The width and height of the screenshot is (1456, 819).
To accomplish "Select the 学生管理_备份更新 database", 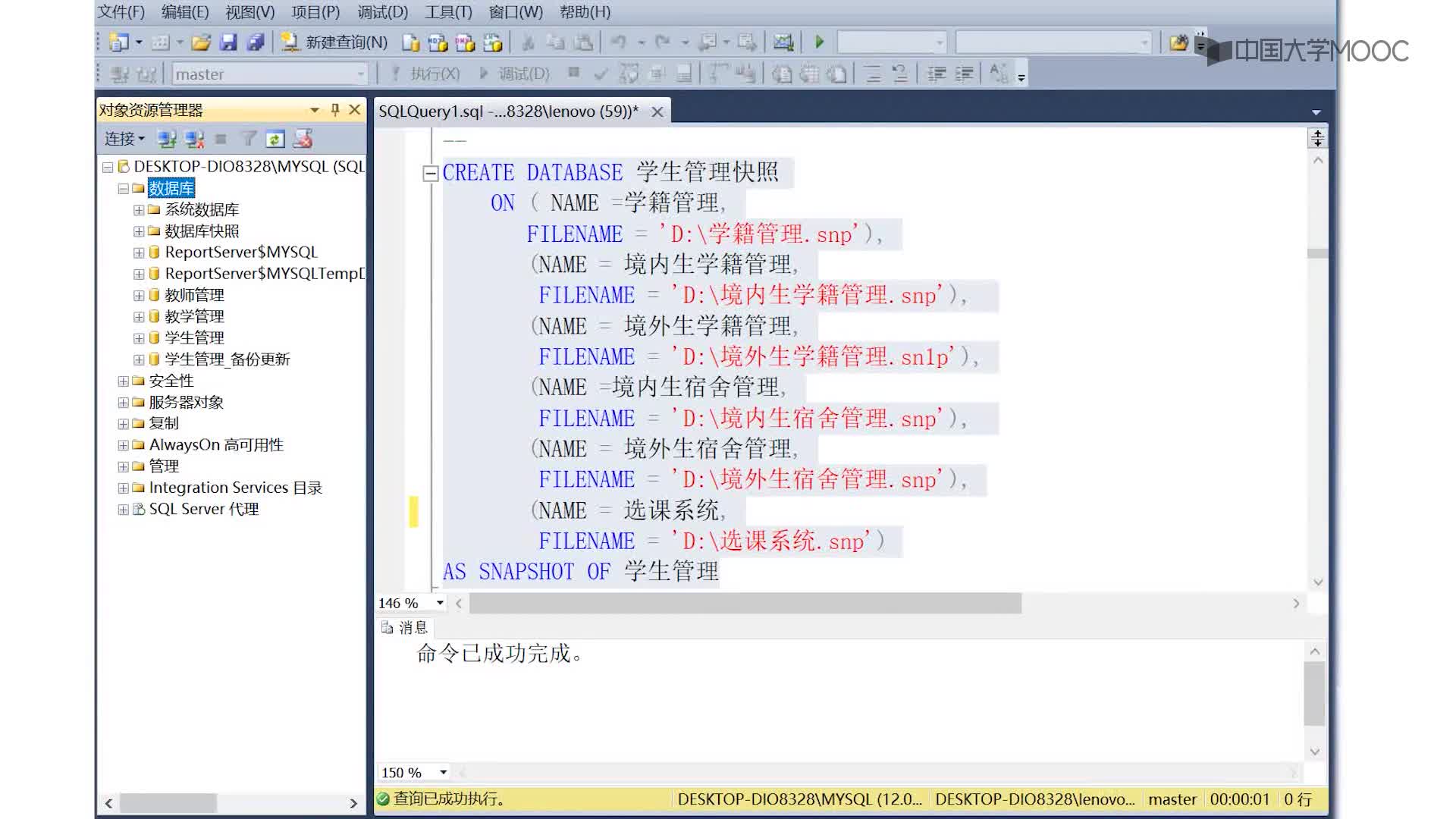I will pyautogui.click(x=227, y=359).
